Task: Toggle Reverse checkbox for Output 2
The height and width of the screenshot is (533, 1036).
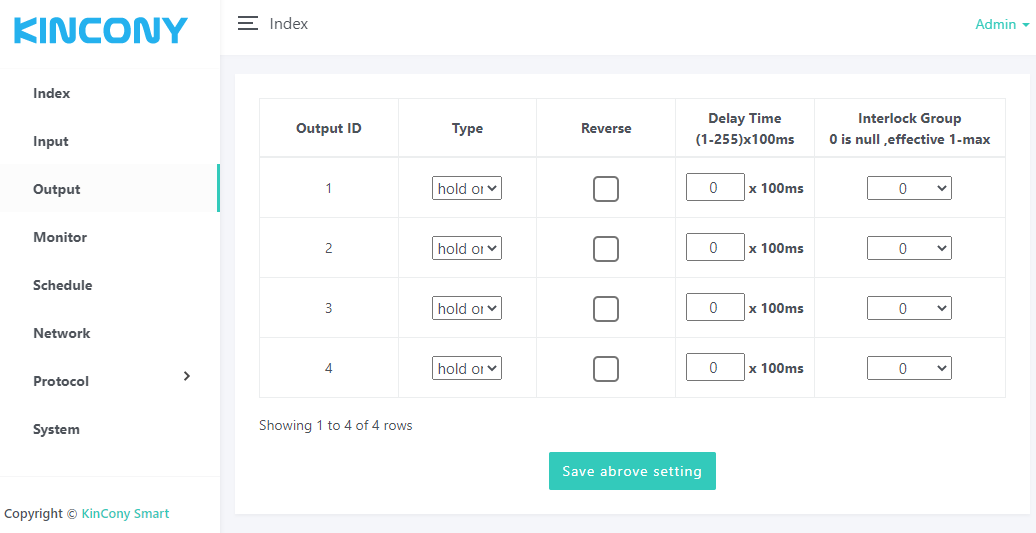Action: [606, 249]
